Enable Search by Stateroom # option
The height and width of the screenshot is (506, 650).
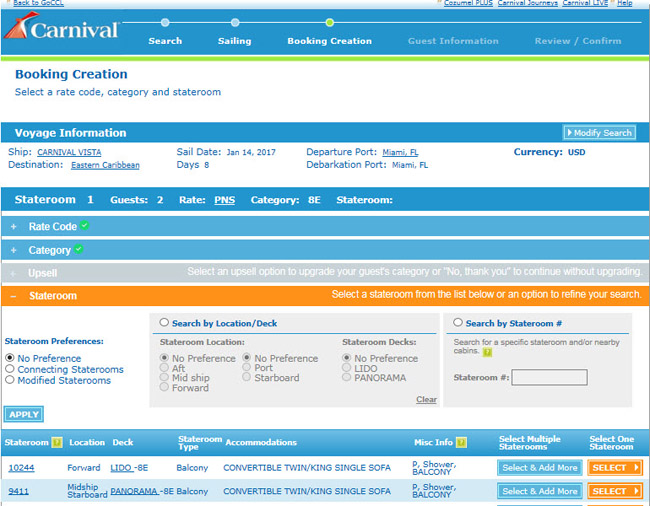point(458,322)
